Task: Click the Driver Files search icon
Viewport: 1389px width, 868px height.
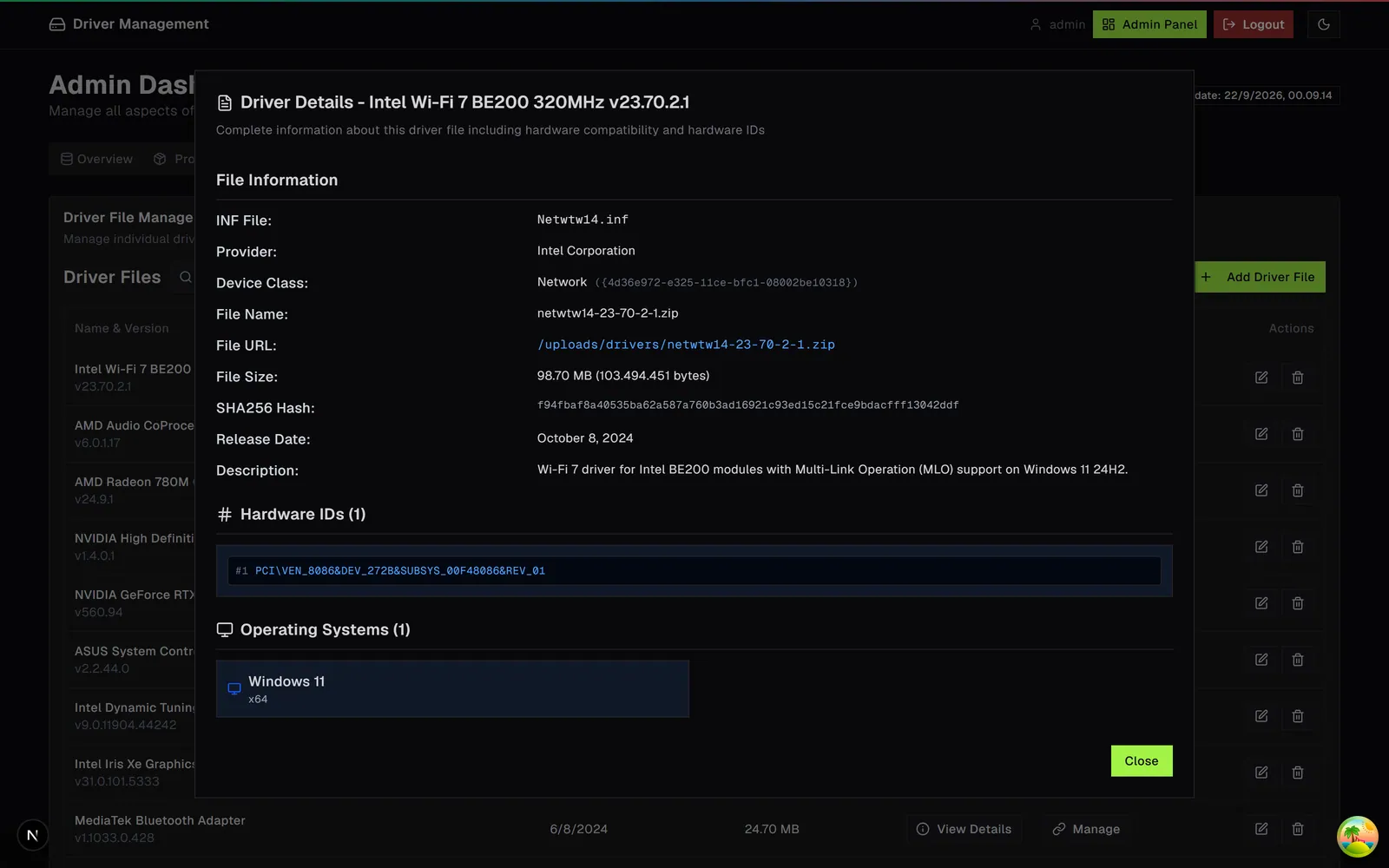Action: 185,277
